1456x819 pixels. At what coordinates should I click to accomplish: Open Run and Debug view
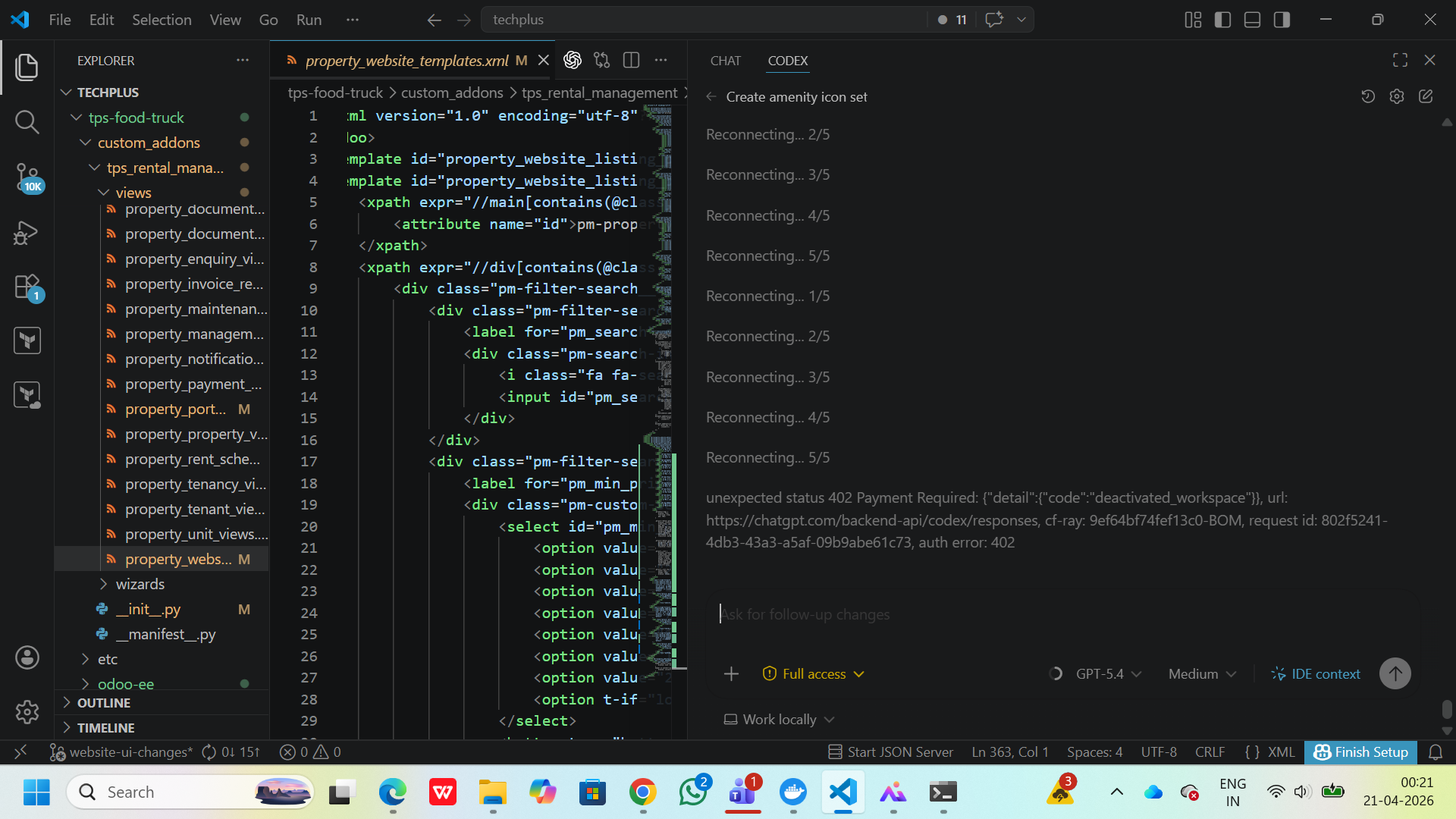coord(27,232)
